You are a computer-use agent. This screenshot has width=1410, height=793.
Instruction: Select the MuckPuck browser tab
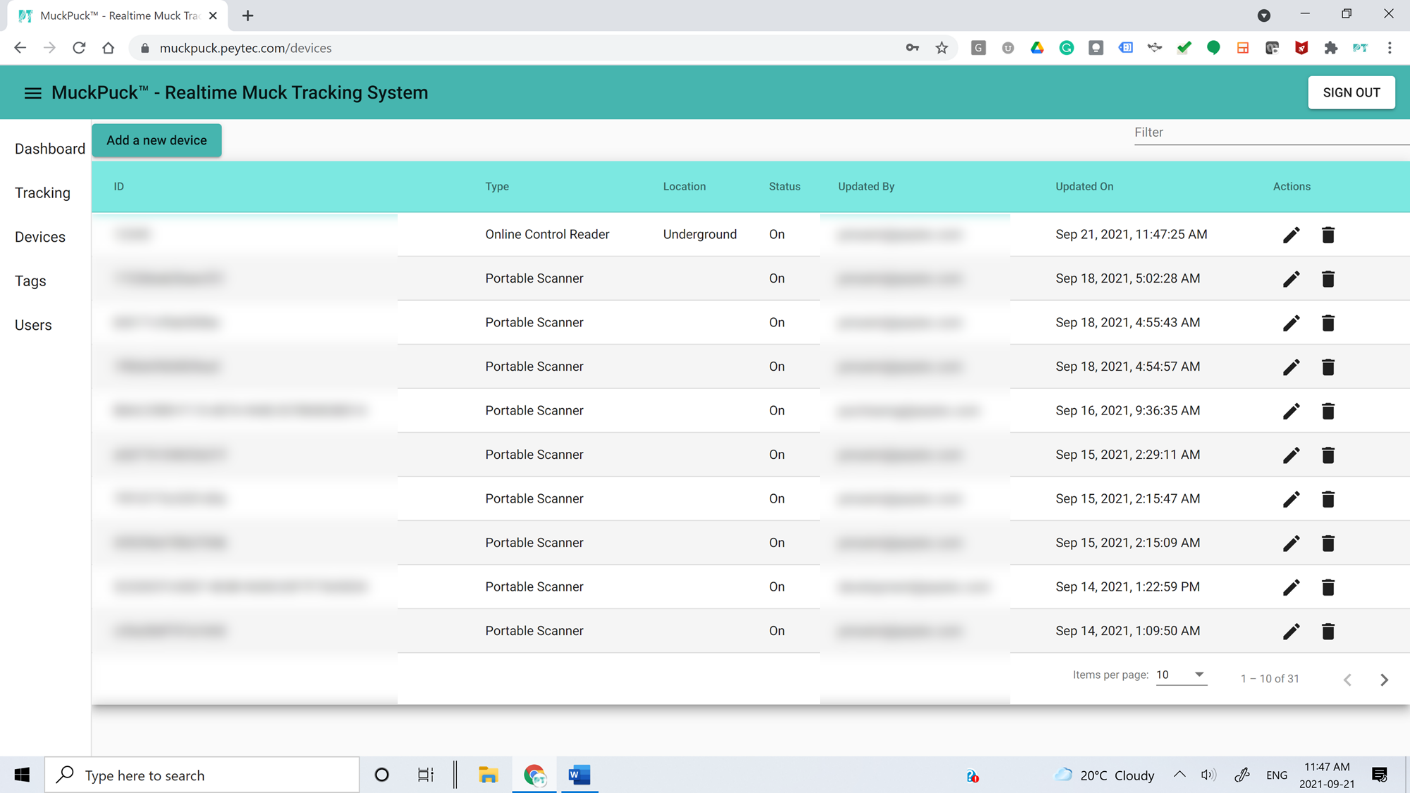click(x=116, y=16)
